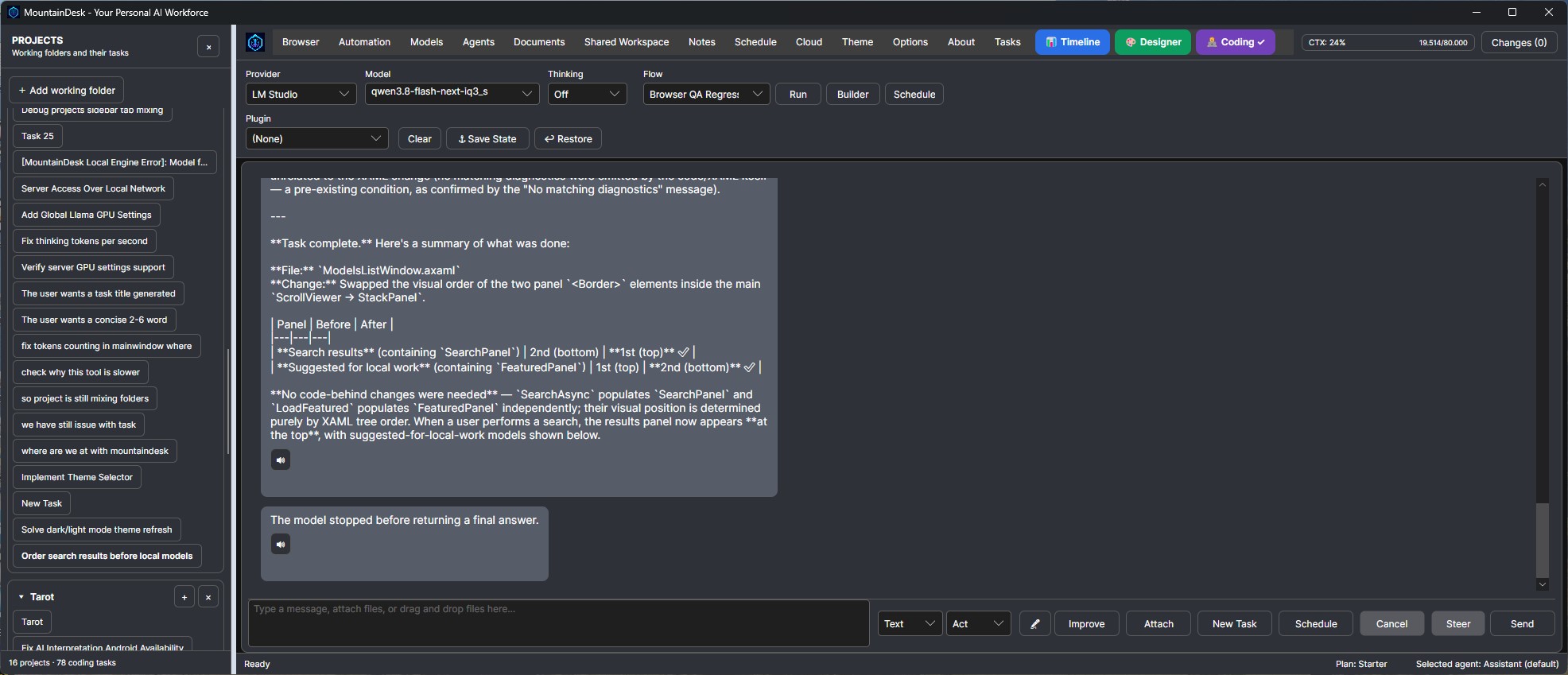Close the Projects sidebar panel
The width and height of the screenshot is (1568, 675).
(x=208, y=47)
